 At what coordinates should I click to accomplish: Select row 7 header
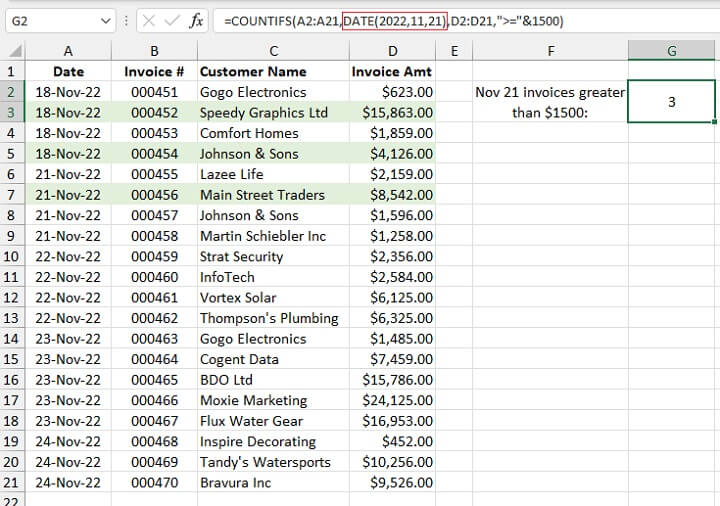coord(11,195)
